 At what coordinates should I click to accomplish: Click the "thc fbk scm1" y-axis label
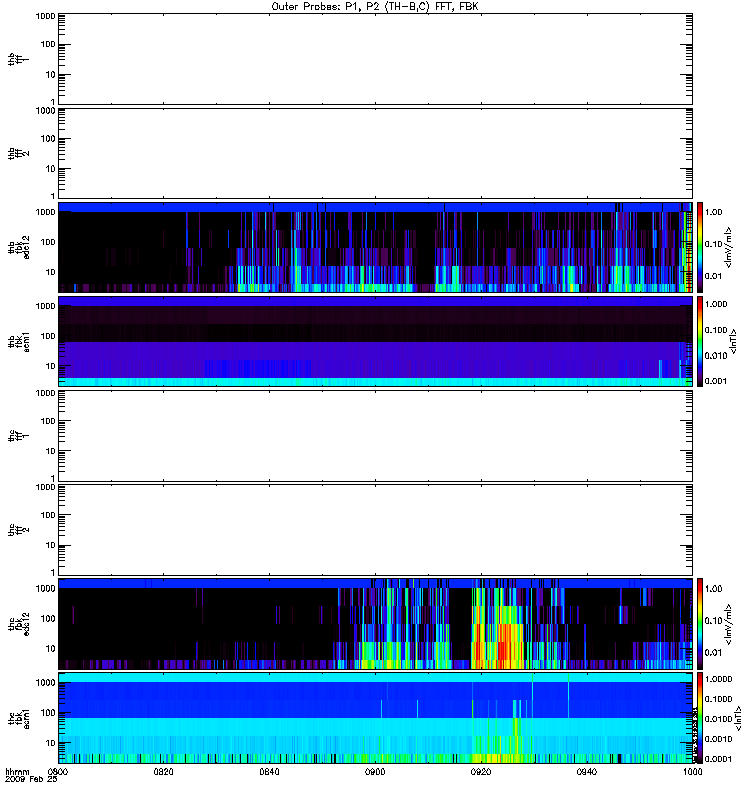coord(19,718)
